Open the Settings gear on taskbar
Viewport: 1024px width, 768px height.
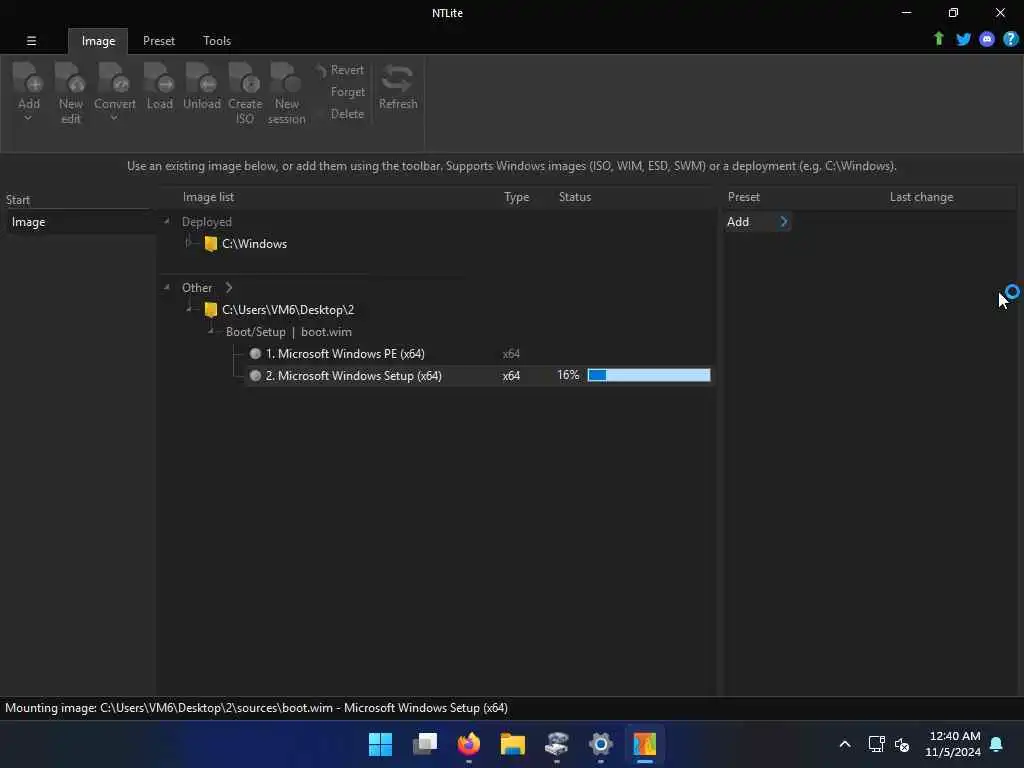pyautogui.click(x=601, y=744)
